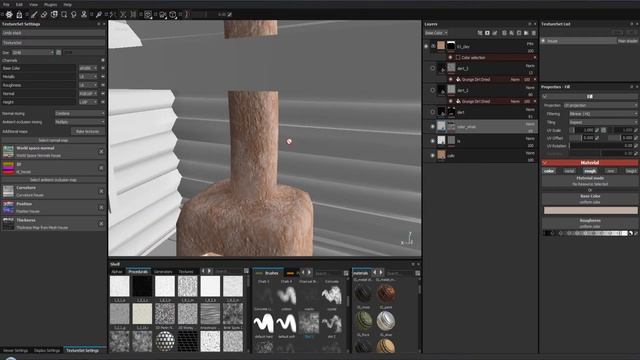
Task: Open the File menu
Action: pos(6,4)
